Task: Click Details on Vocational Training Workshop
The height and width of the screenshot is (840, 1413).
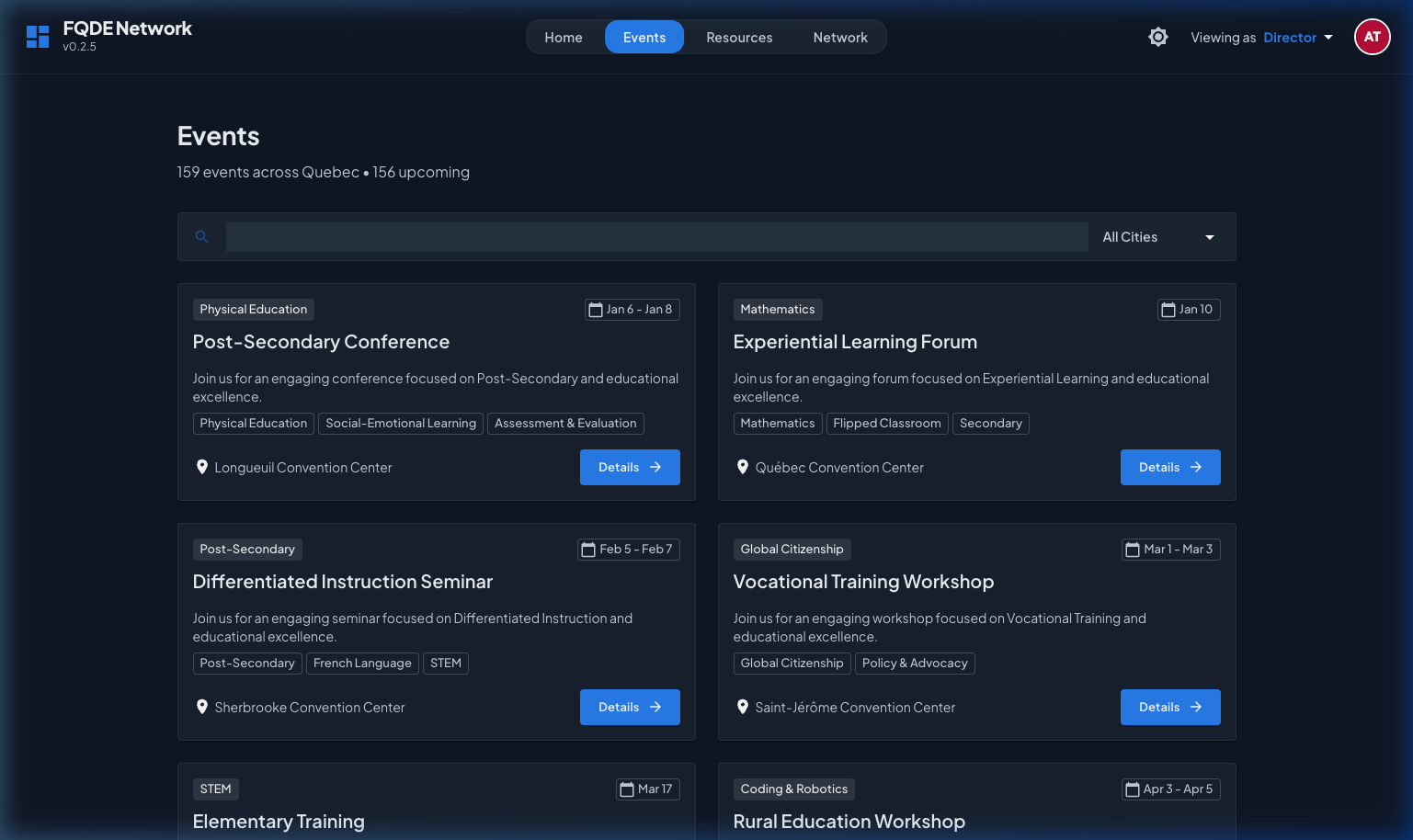Action: [x=1170, y=707]
